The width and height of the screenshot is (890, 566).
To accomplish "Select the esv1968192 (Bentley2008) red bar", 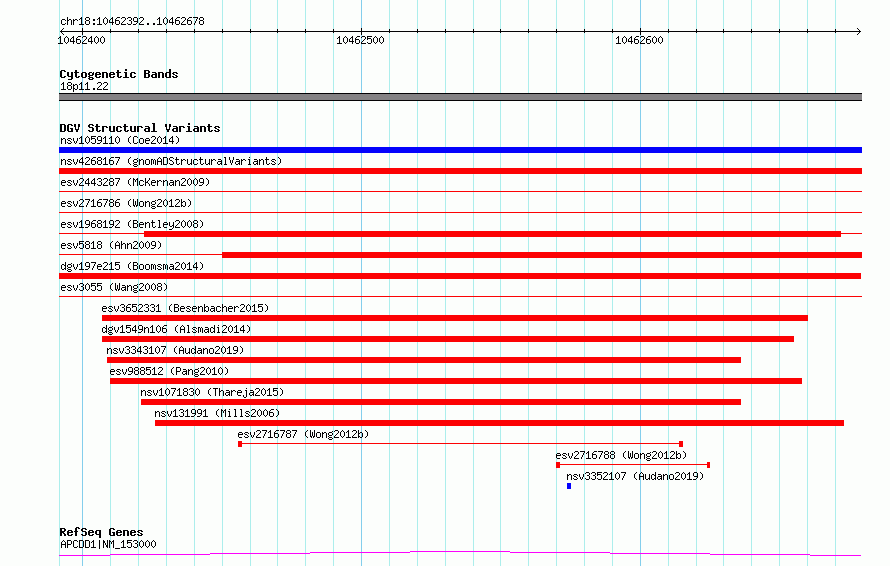I will (x=492, y=234).
